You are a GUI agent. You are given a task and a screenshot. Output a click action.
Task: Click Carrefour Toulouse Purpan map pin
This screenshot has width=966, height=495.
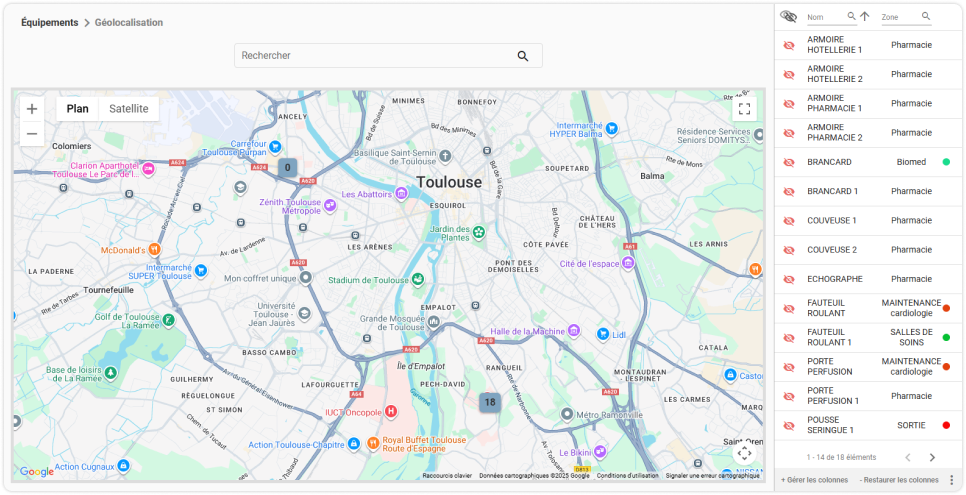[275, 147]
